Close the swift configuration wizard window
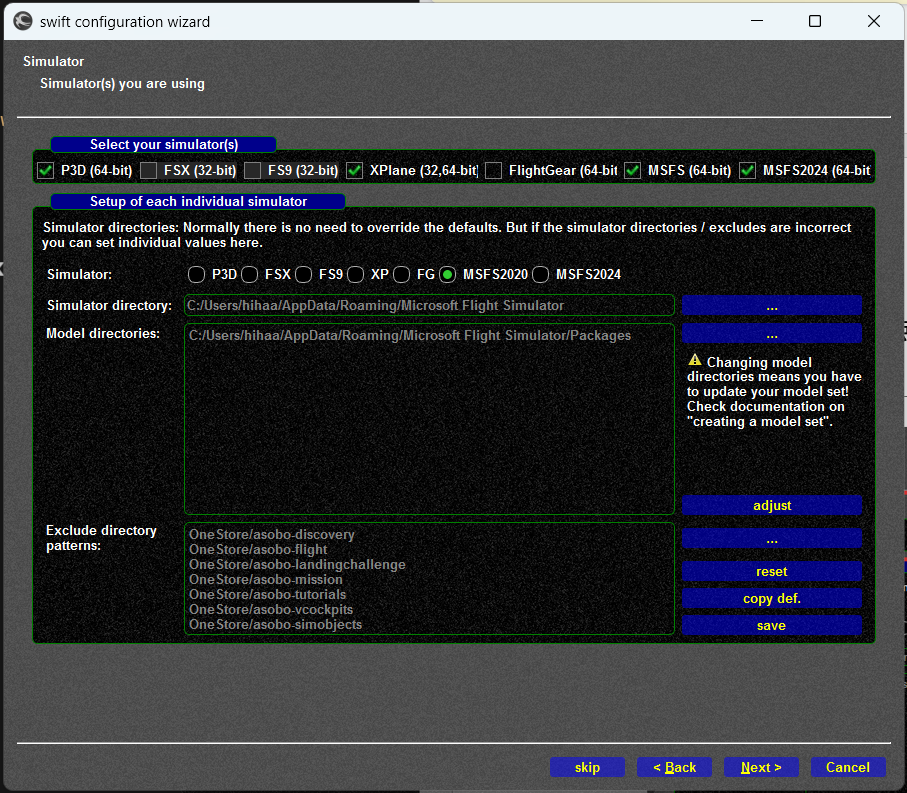907x793 pixels. pyautogui.click(x=873, y=21)
